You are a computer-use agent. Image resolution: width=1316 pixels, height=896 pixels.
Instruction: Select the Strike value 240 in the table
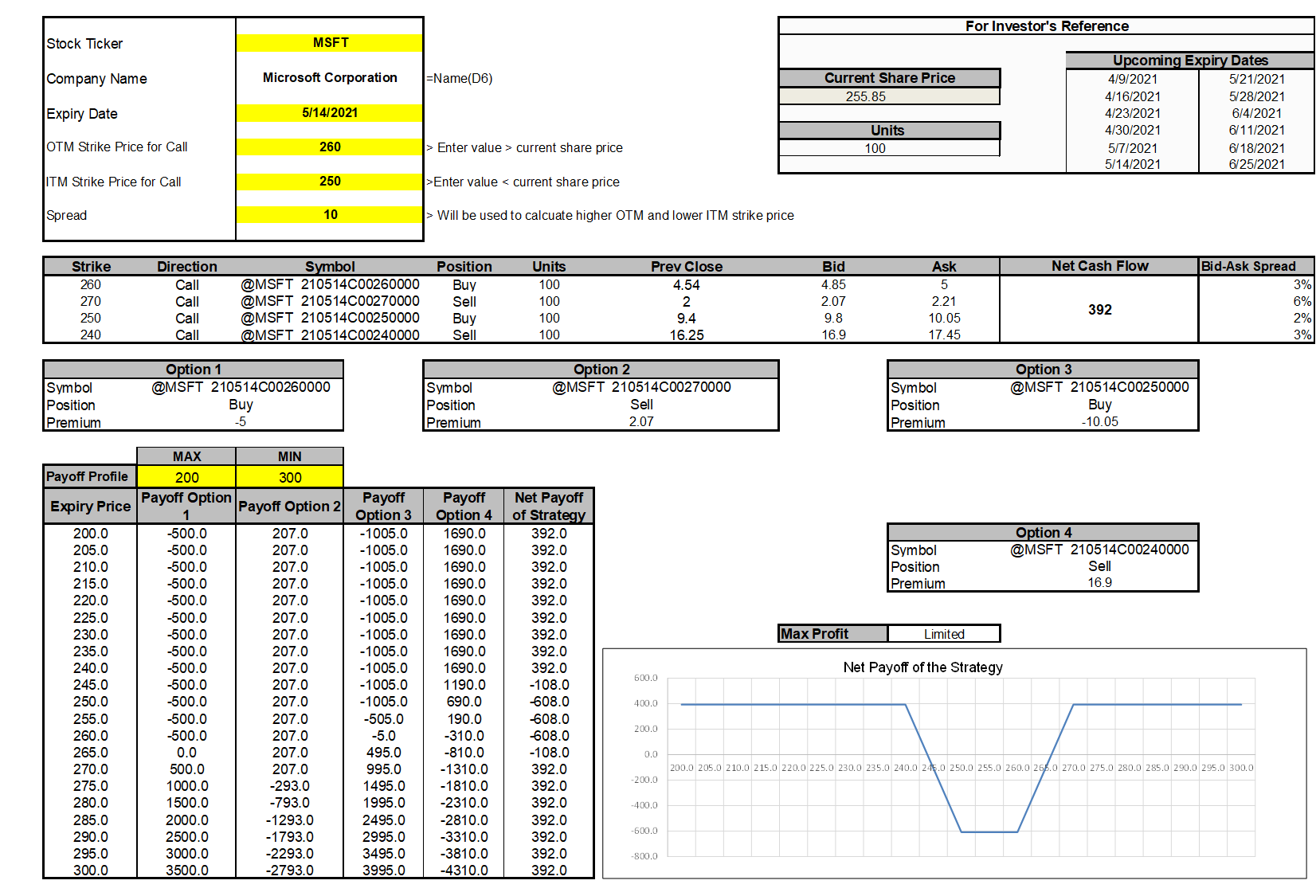point(91,335)
